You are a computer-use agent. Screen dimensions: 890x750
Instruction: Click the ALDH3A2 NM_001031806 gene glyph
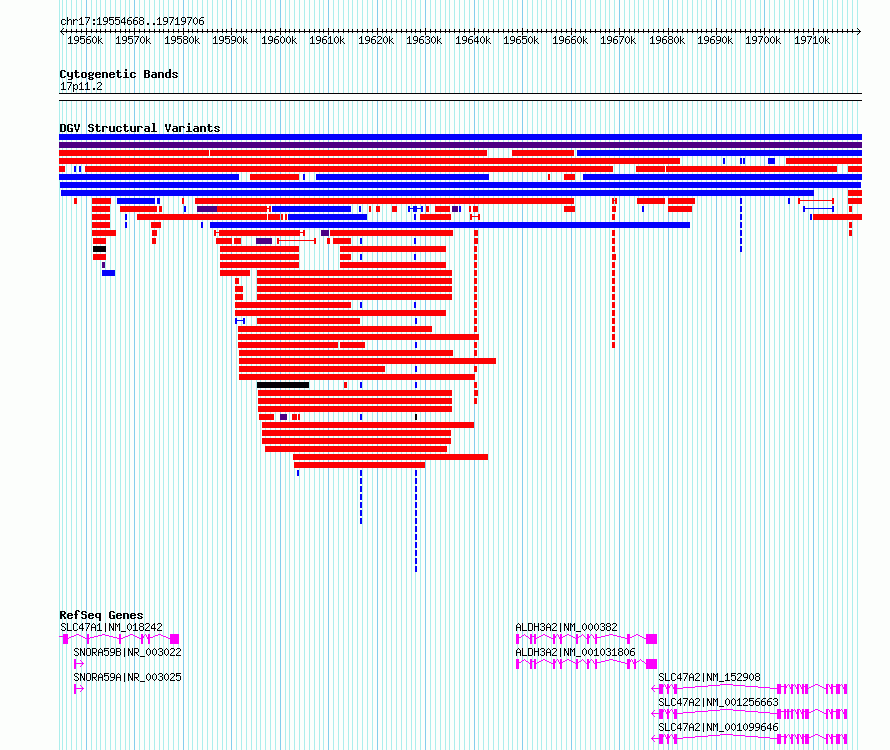coord(586,664)
